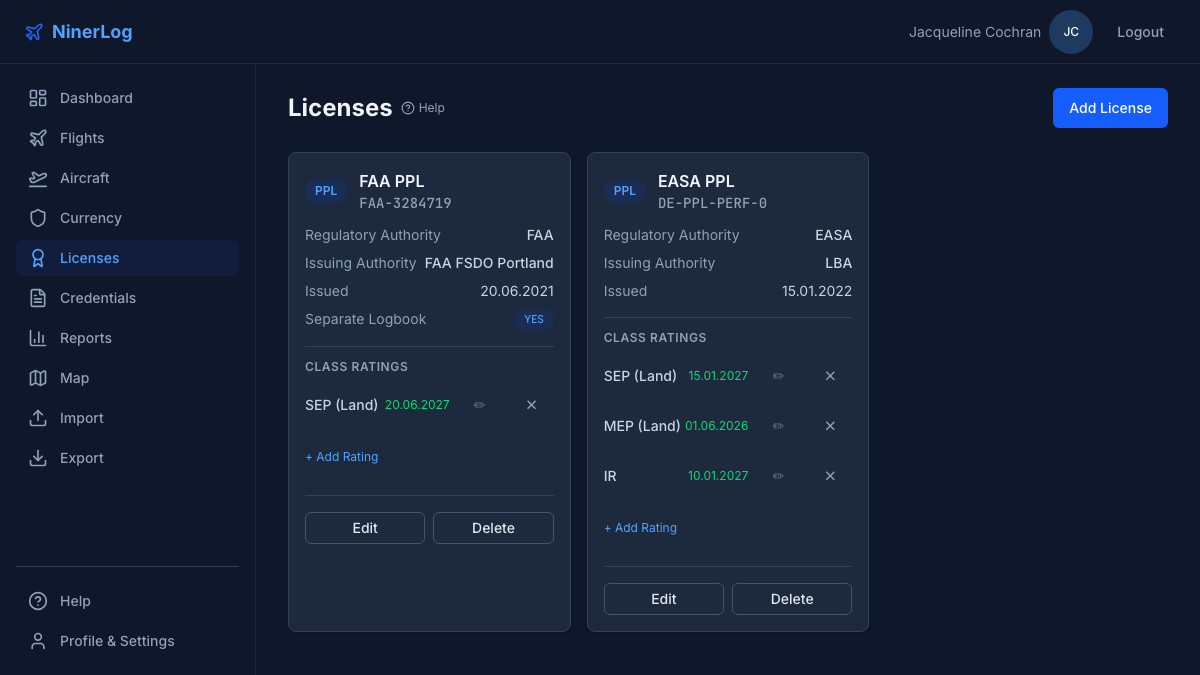Remove the EASA SEP (Land) rating

click(830, 376)
